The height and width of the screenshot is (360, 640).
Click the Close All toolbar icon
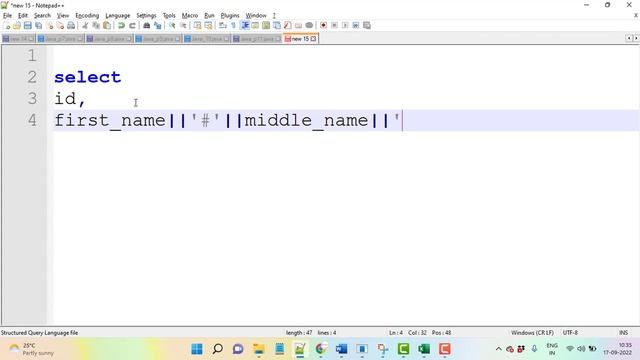pos(60,25)
